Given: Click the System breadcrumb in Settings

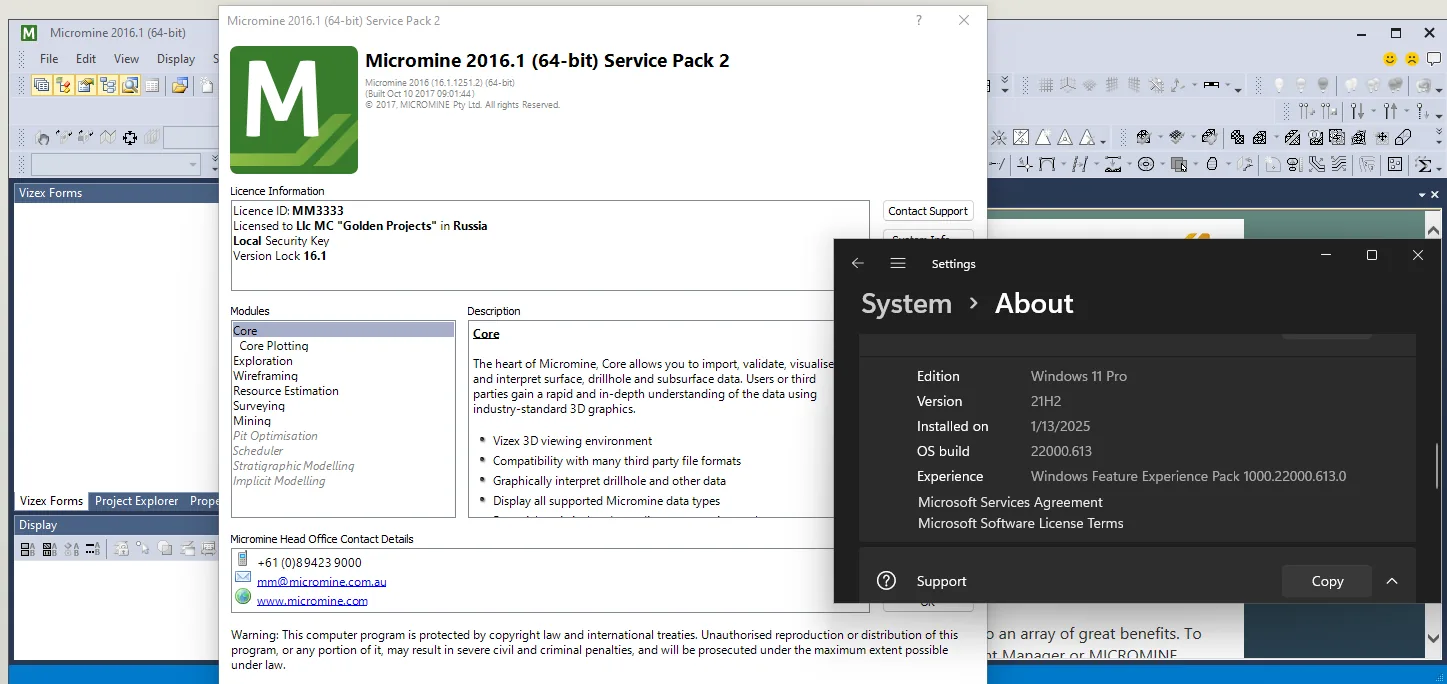Looking at the screenshot, I should pyautogui.click(x=906, y=303).
